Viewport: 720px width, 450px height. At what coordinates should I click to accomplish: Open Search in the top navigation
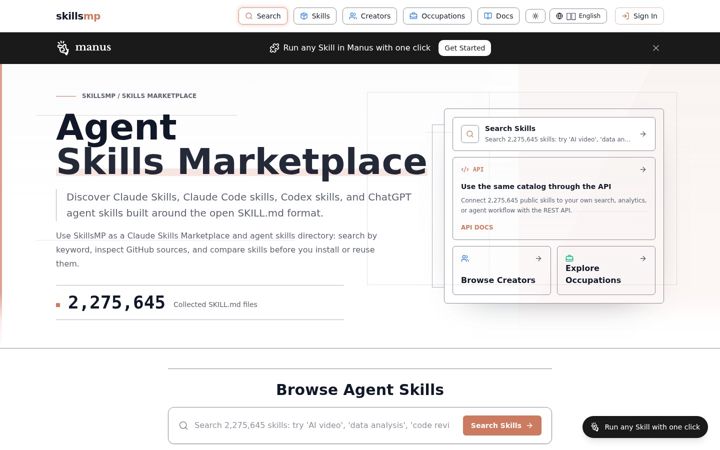coord(263,16)
